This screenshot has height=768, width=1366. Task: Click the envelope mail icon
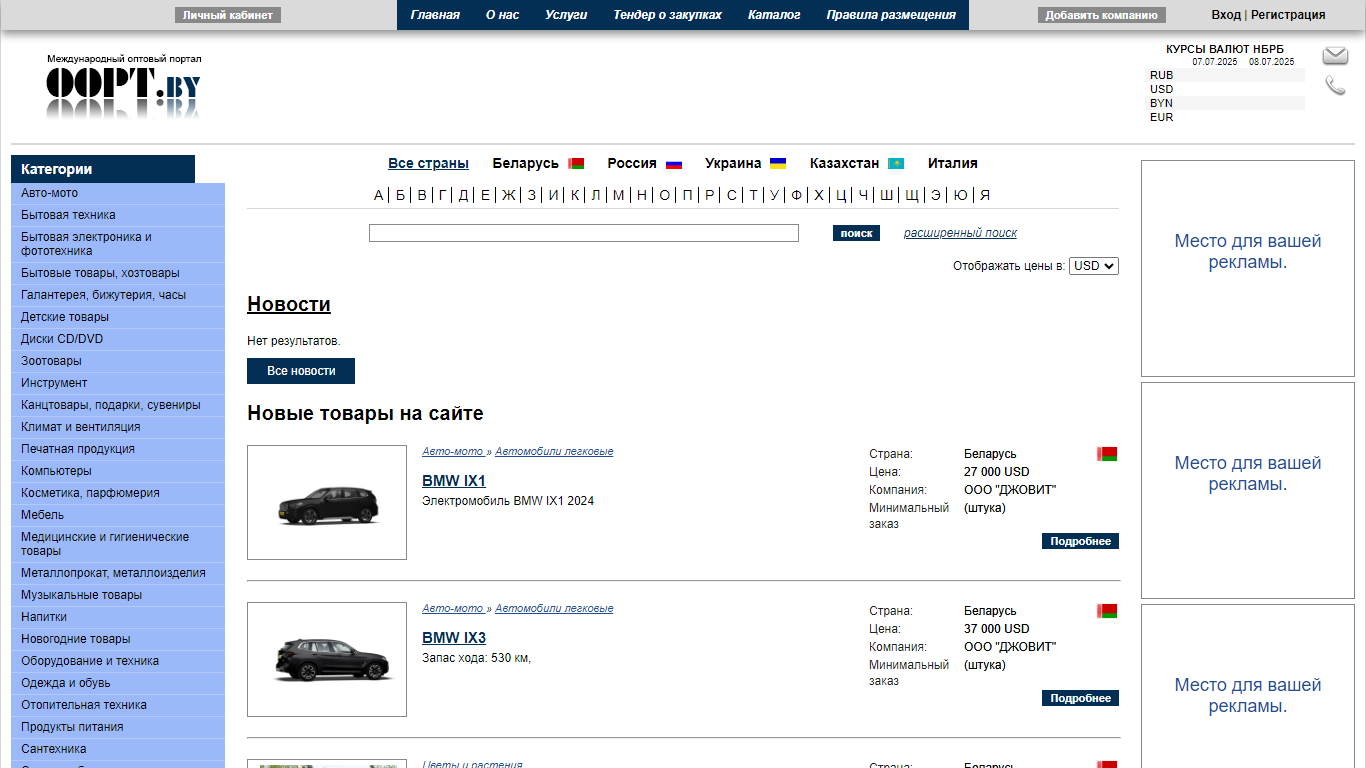point(1335,56)
